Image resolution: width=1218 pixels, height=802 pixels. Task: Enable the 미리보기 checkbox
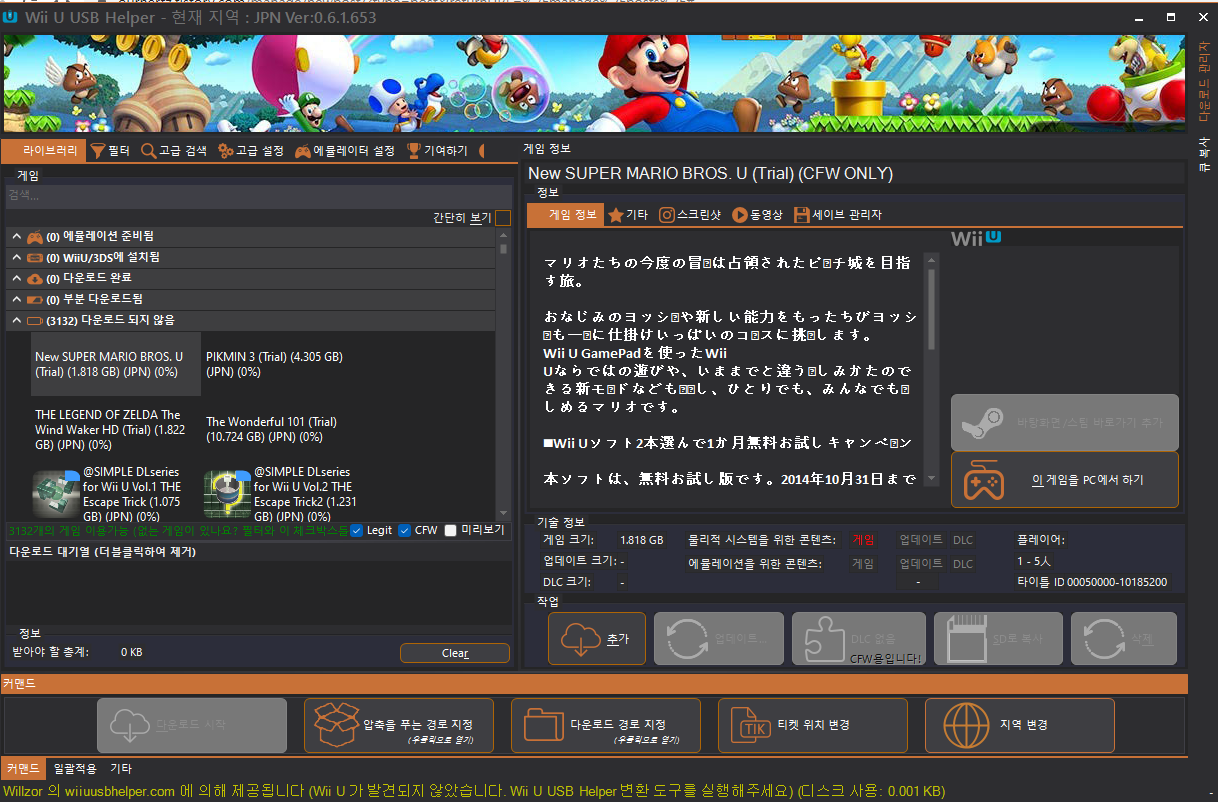450,530
